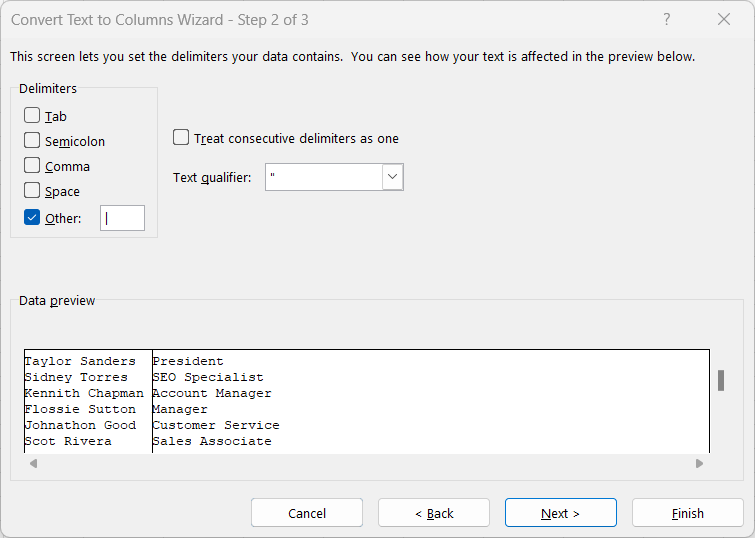Click the Other delimiter text field

pos(122,218)
